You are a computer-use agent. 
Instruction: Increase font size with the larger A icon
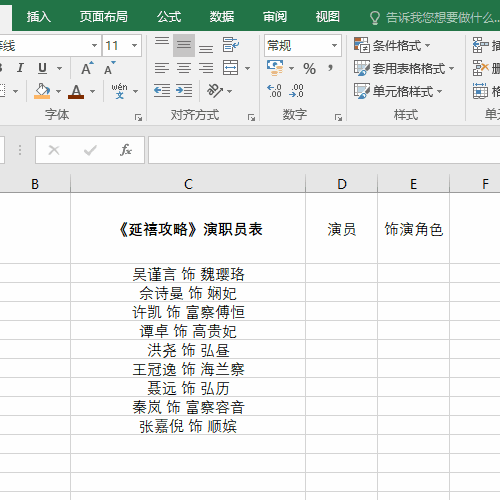pos(87,68)
